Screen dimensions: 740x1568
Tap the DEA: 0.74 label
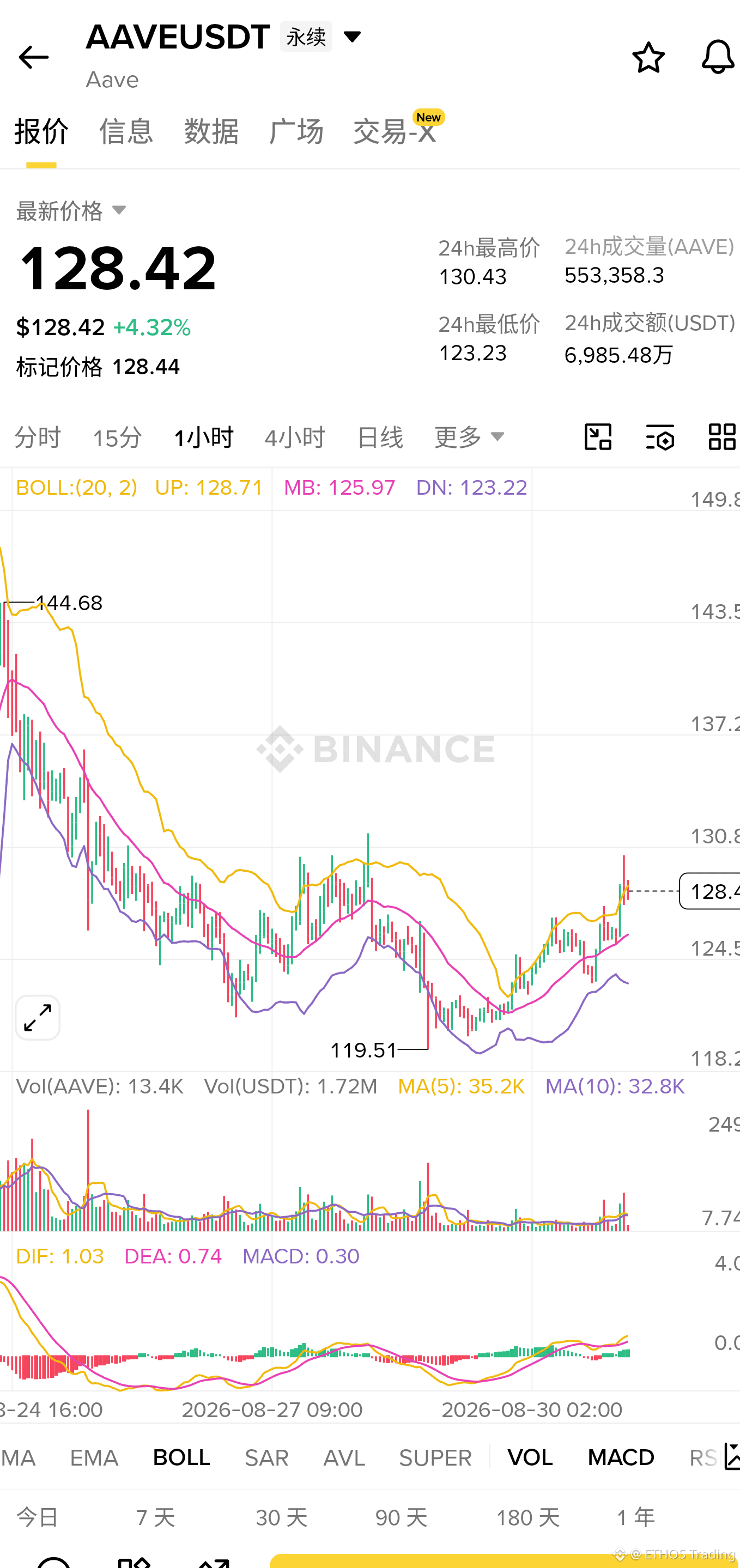click(x=173, y=1256)
